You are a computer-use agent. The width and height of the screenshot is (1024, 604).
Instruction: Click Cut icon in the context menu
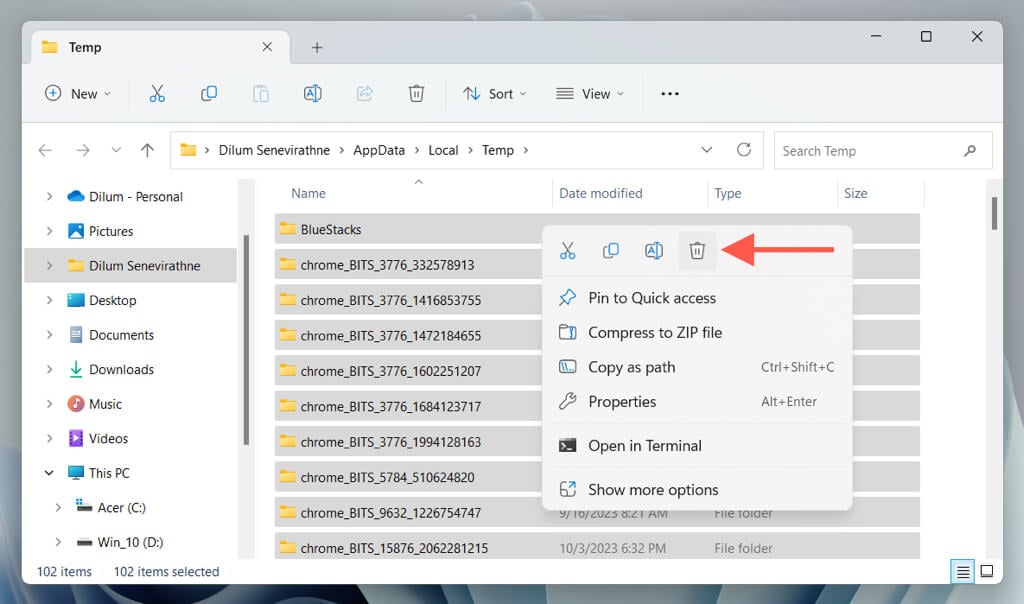pos(568,250)
